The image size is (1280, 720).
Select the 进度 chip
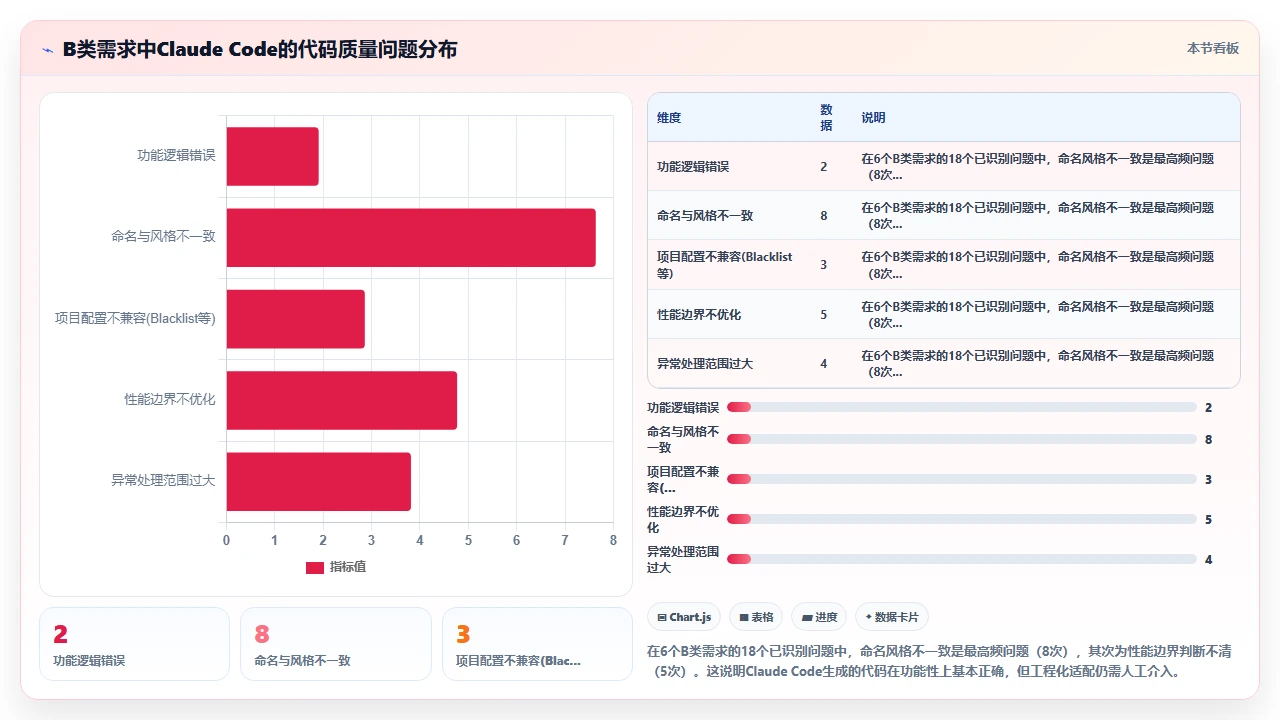coord(819,617)
